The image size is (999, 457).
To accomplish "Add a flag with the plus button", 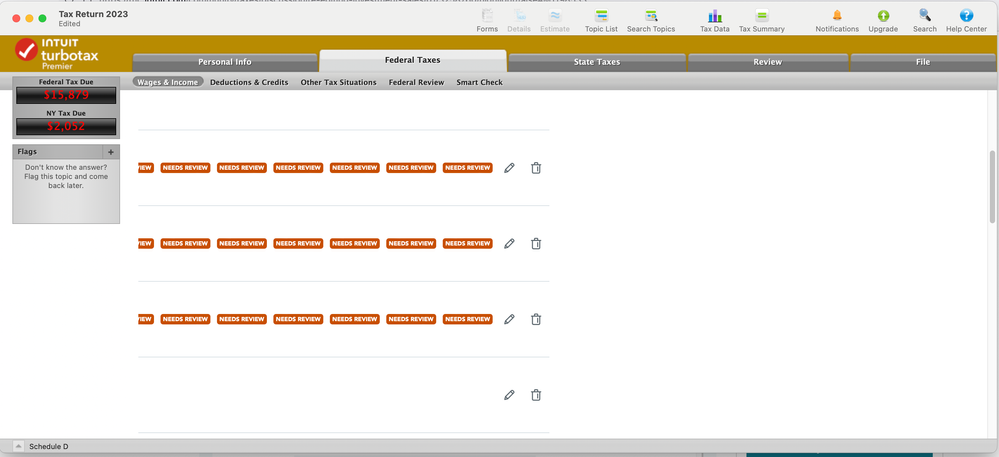I will pyautogui.click(x=110, y=152).
